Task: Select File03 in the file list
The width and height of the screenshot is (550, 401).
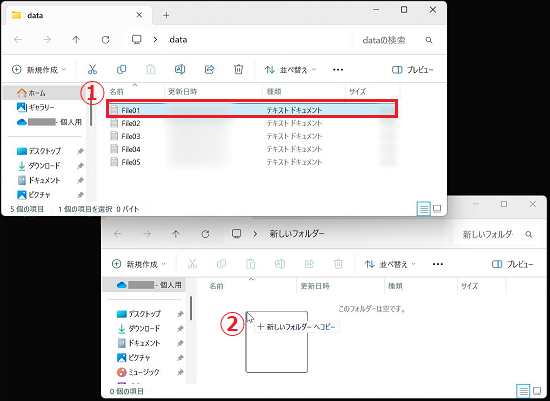Action: click(252, 136)
